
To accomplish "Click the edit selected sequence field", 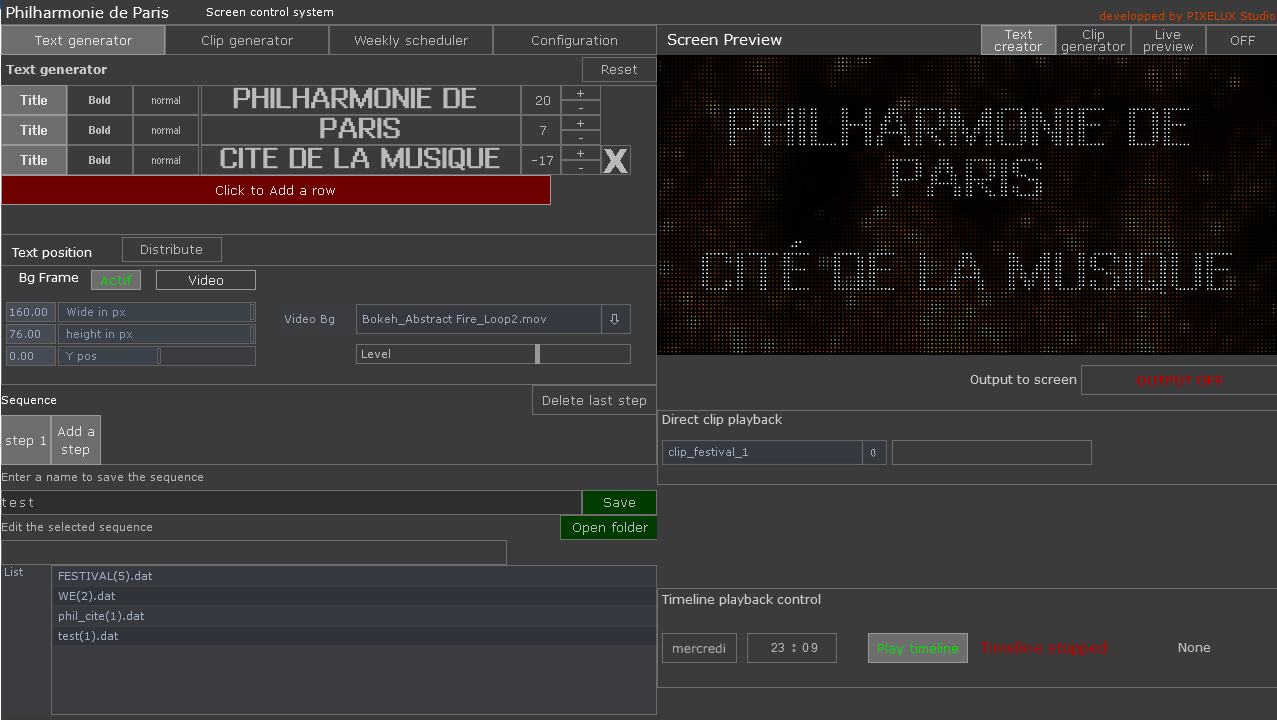I will click(254, 552).
